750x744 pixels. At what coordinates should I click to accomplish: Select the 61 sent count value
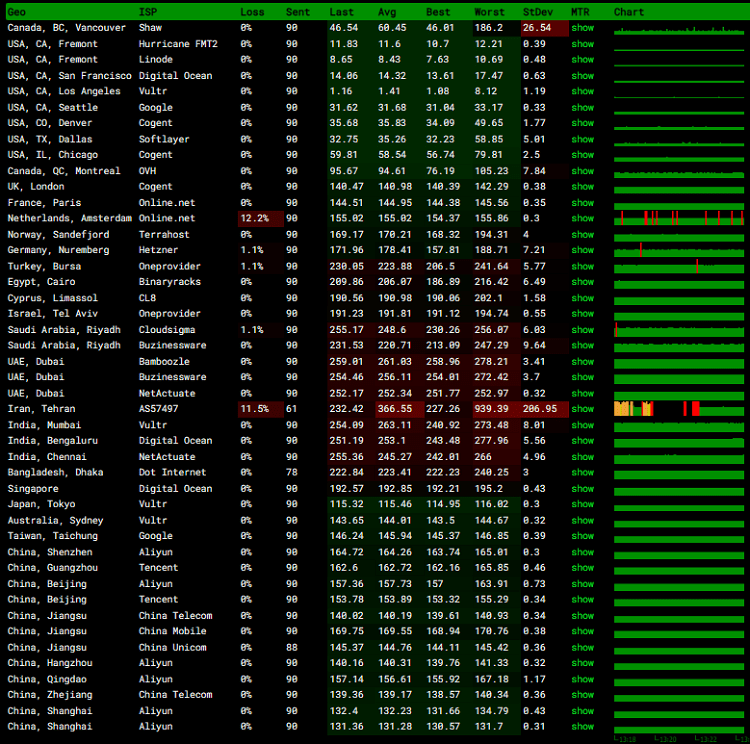click(x=292, y=409)
